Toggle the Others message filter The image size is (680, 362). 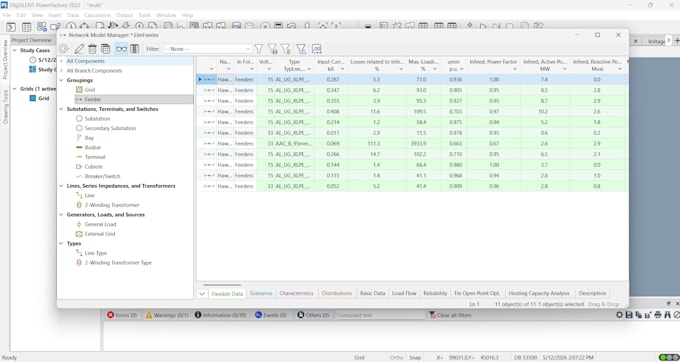pos(313,315)
